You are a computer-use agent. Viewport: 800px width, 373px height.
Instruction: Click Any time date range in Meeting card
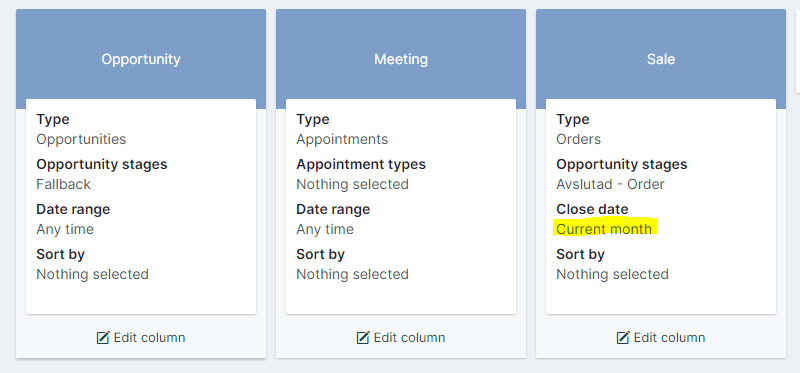pyautogui.click(x=325, y=230)
